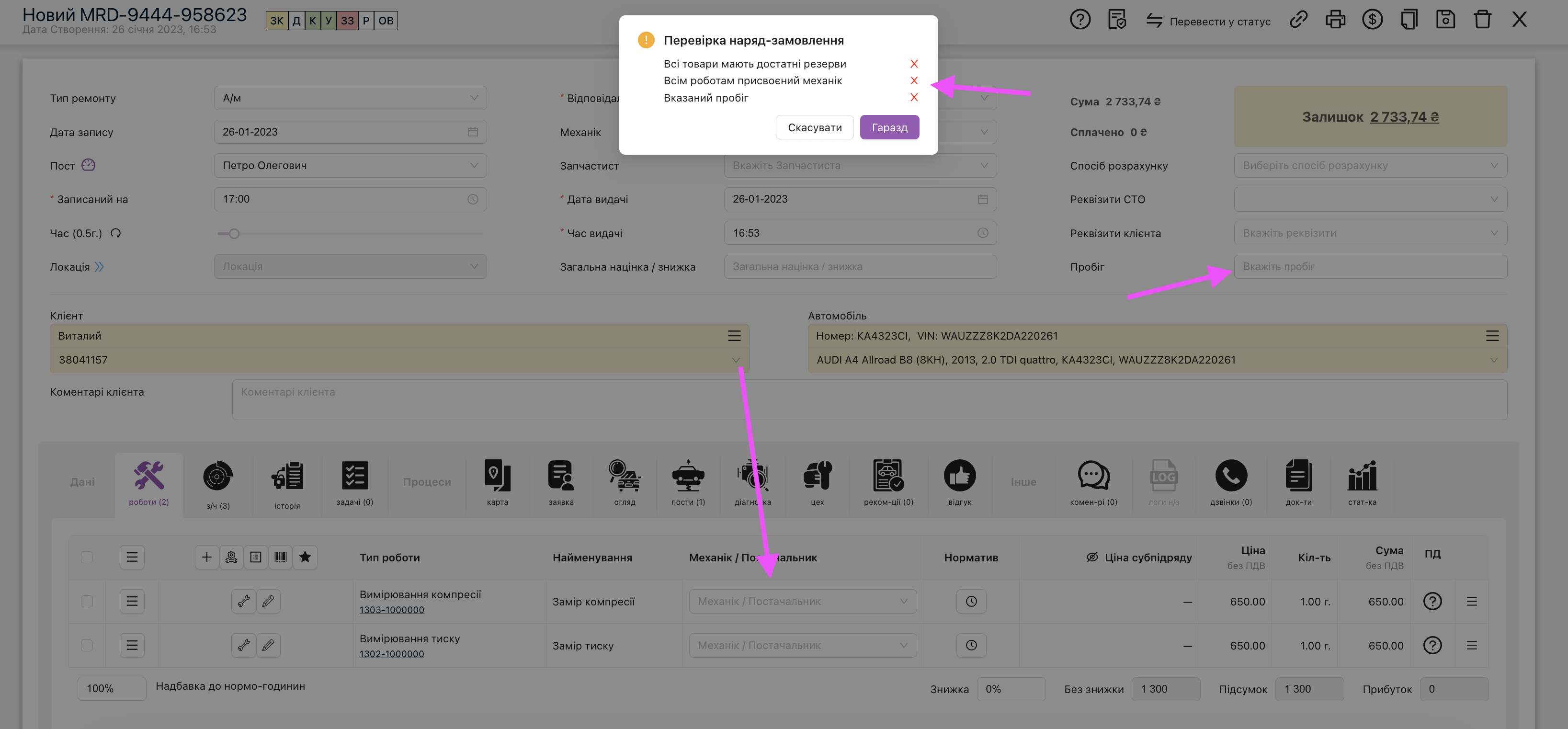The height and width of the screenshot is (729, 1568).
Task: Toggle the checkbox on the Вимірювання компресії row
Action: pyautogui.click(x=87, y=601)
